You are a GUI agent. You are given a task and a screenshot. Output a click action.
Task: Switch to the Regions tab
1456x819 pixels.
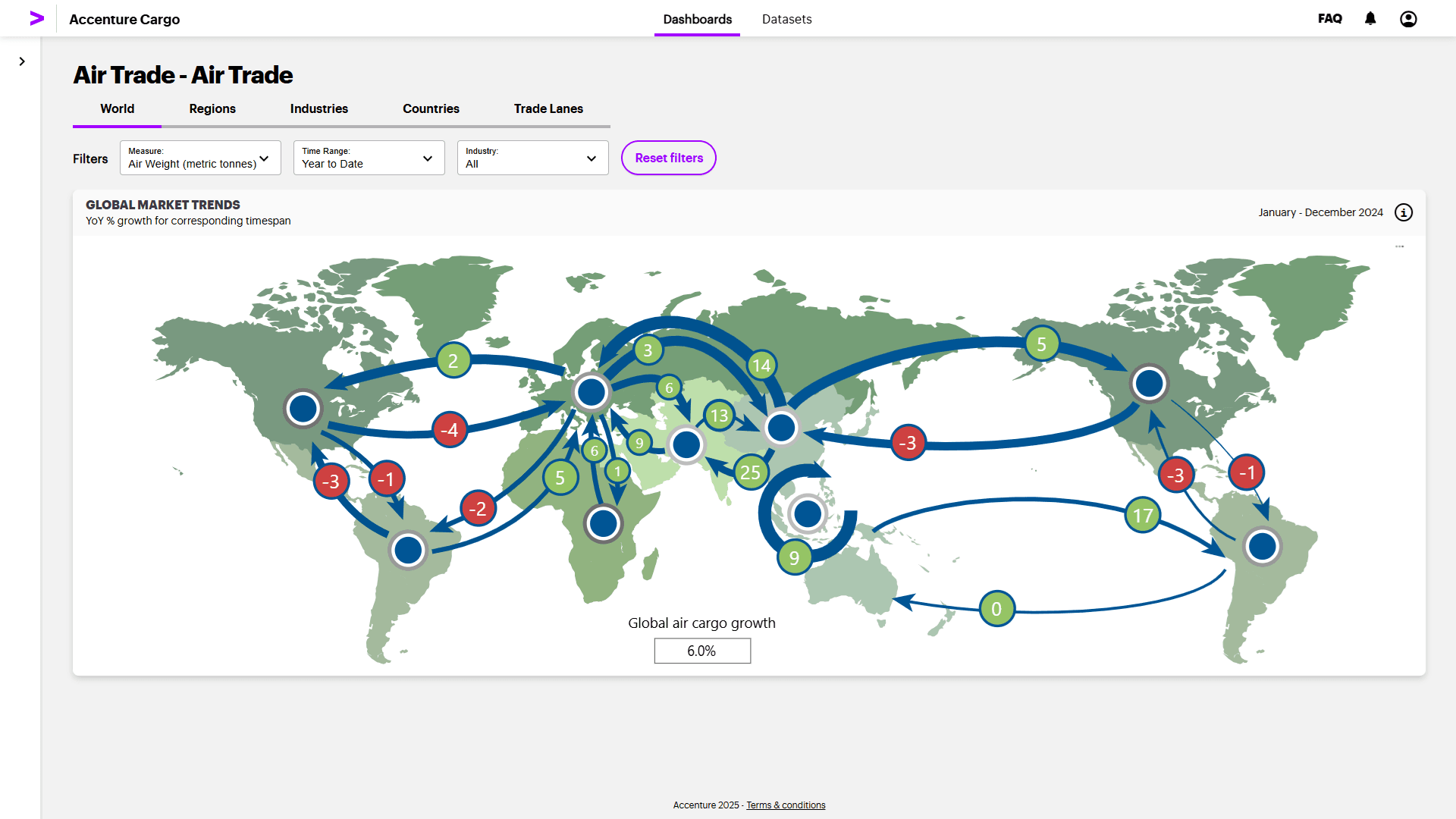click(212, 108)
